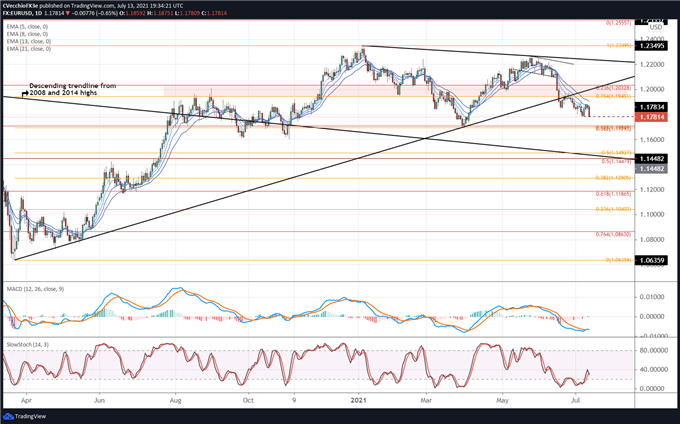This screenshot has width=680, height=424.
Task: Click the 0.618(1.11865) Fibonacci level label
Action: [615, 194]
